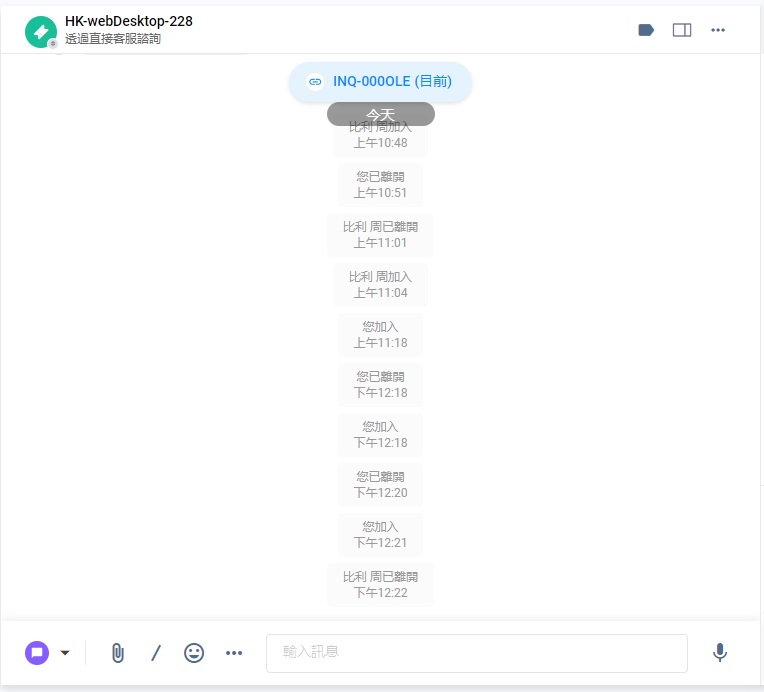This screenshot has height=692, width=764.
Task: Attach a file with the paperclip icon
Action: 117,653
